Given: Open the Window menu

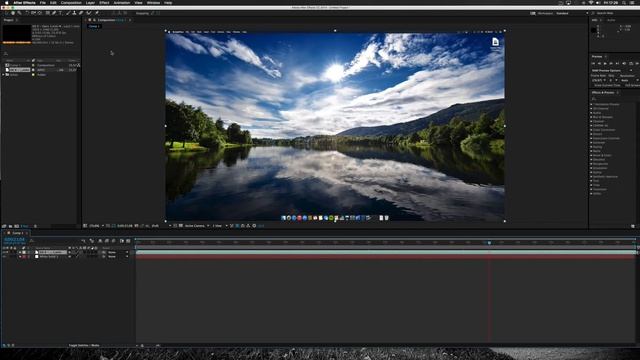Looking at the screenshot, I should [153, 2].
